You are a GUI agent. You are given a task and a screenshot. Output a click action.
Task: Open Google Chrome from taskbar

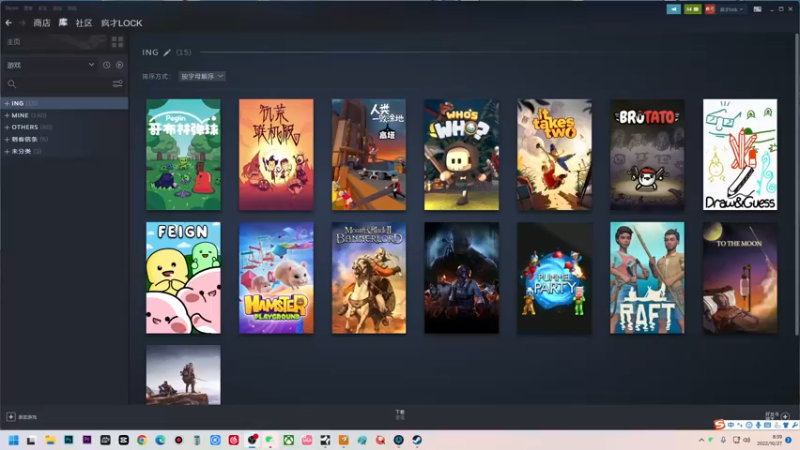[x=142, y=440]
